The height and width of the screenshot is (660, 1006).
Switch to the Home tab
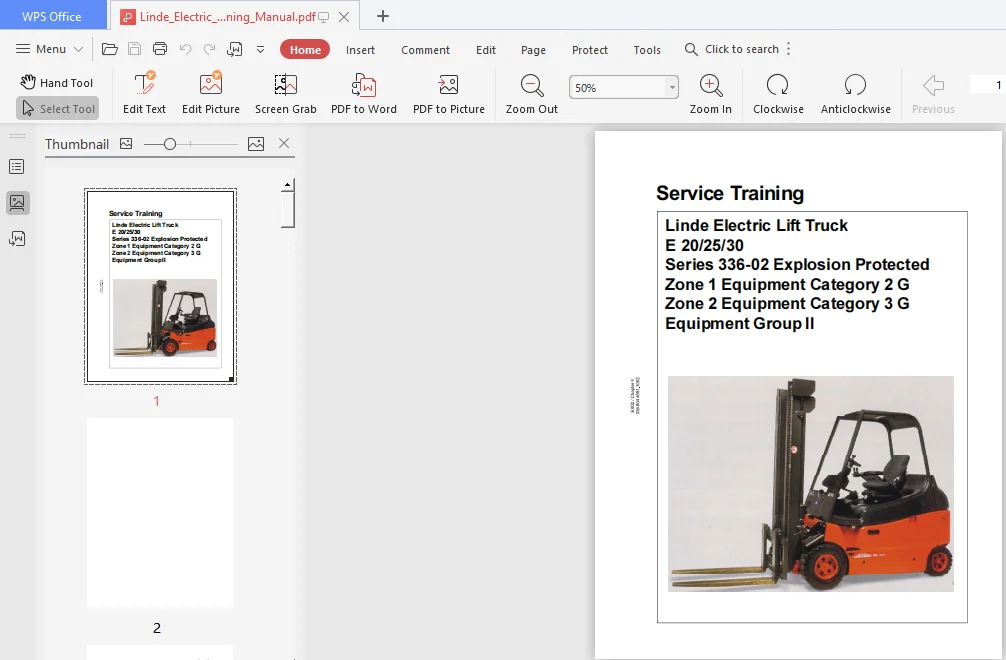(305, 49)
